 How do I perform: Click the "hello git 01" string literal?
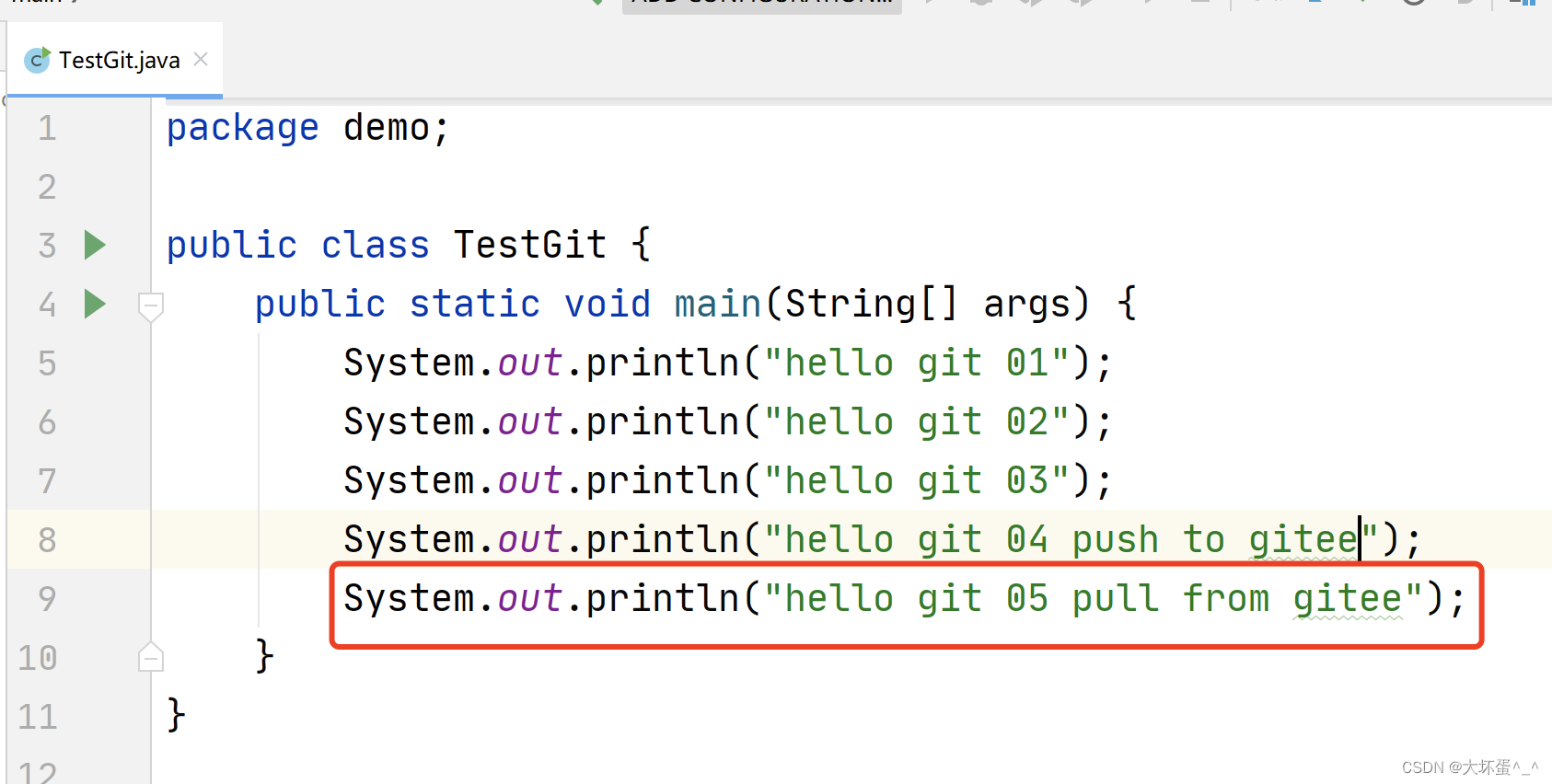coord(917,363)
